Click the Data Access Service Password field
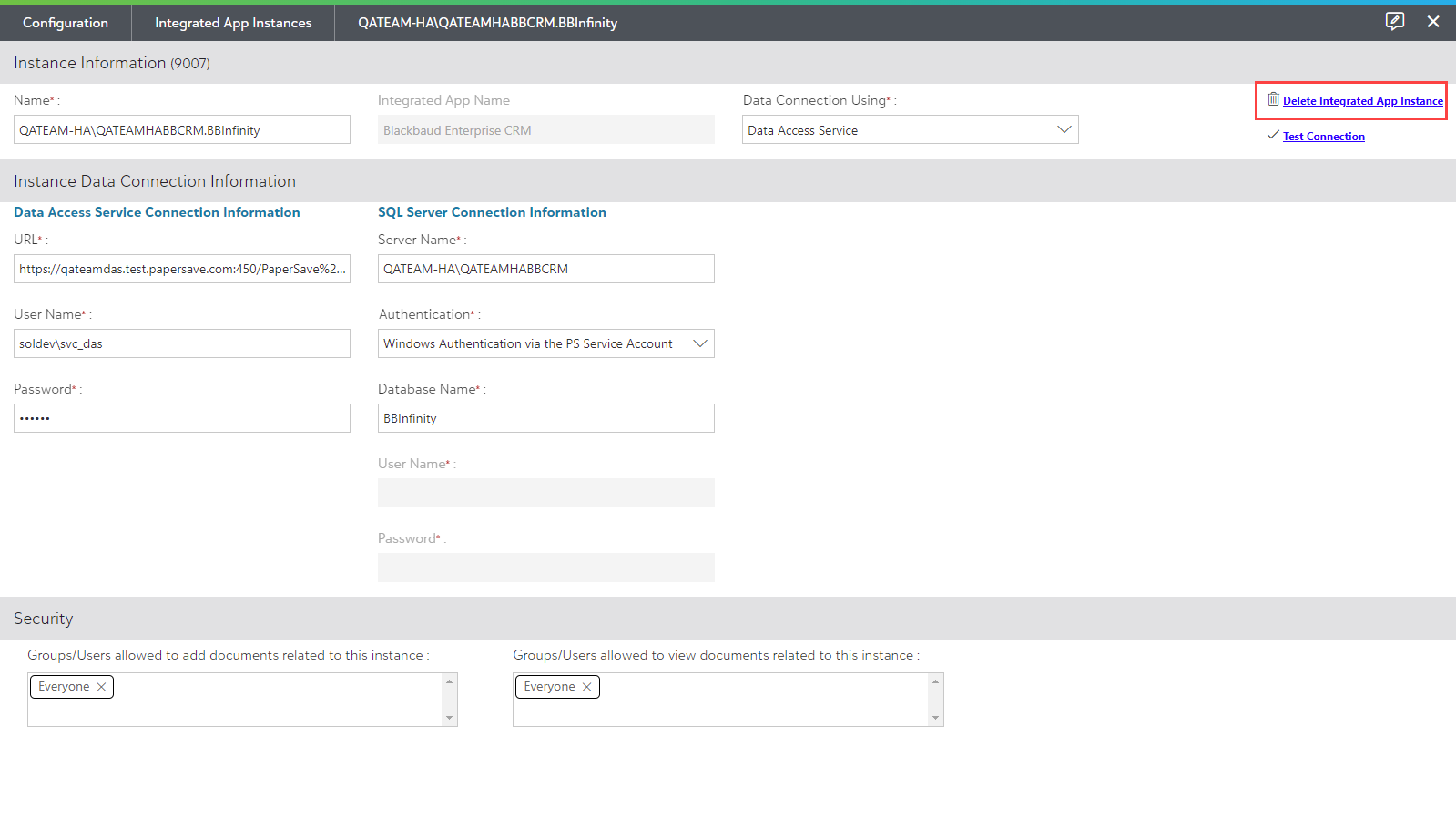The image size is (1456, 819). 182,418
